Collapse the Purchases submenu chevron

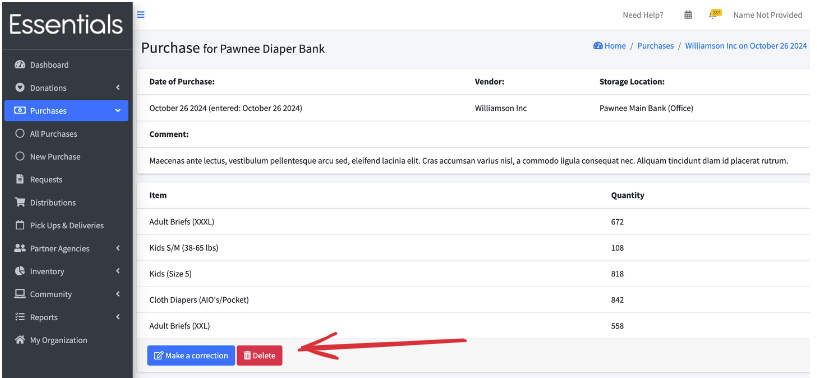[x=118, y=111]
